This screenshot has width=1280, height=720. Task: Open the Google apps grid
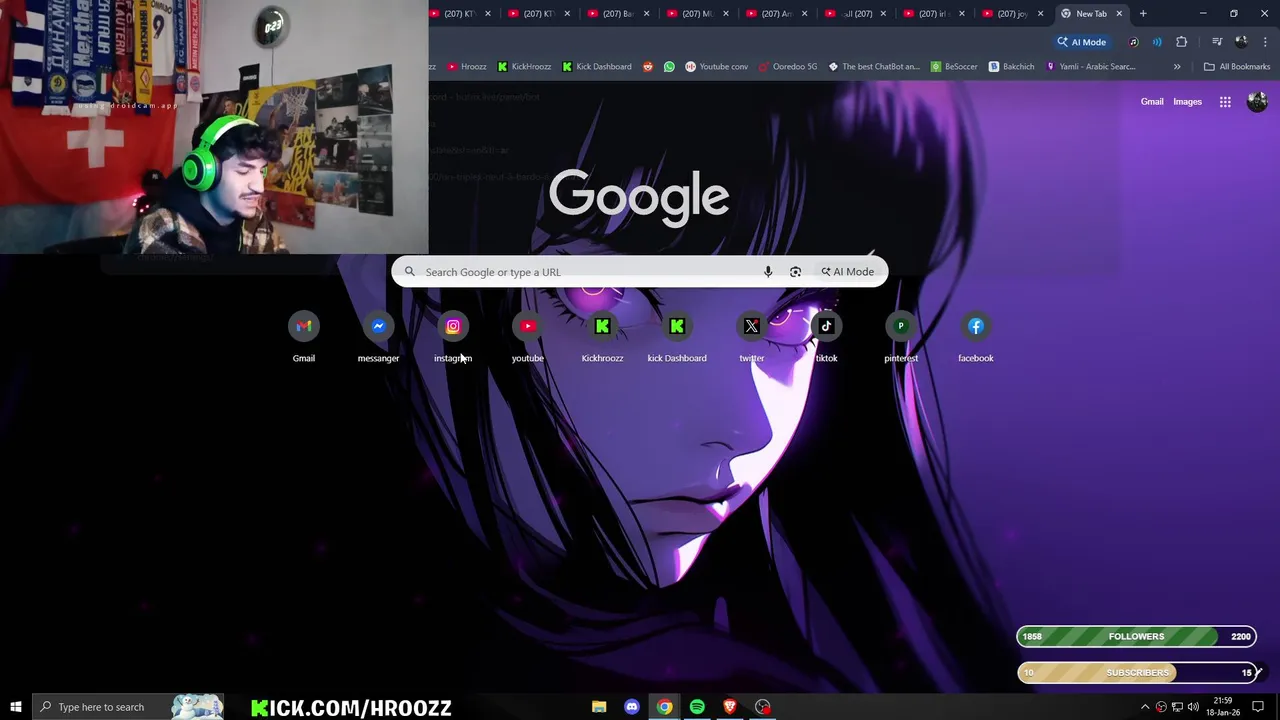point(1225,102)
